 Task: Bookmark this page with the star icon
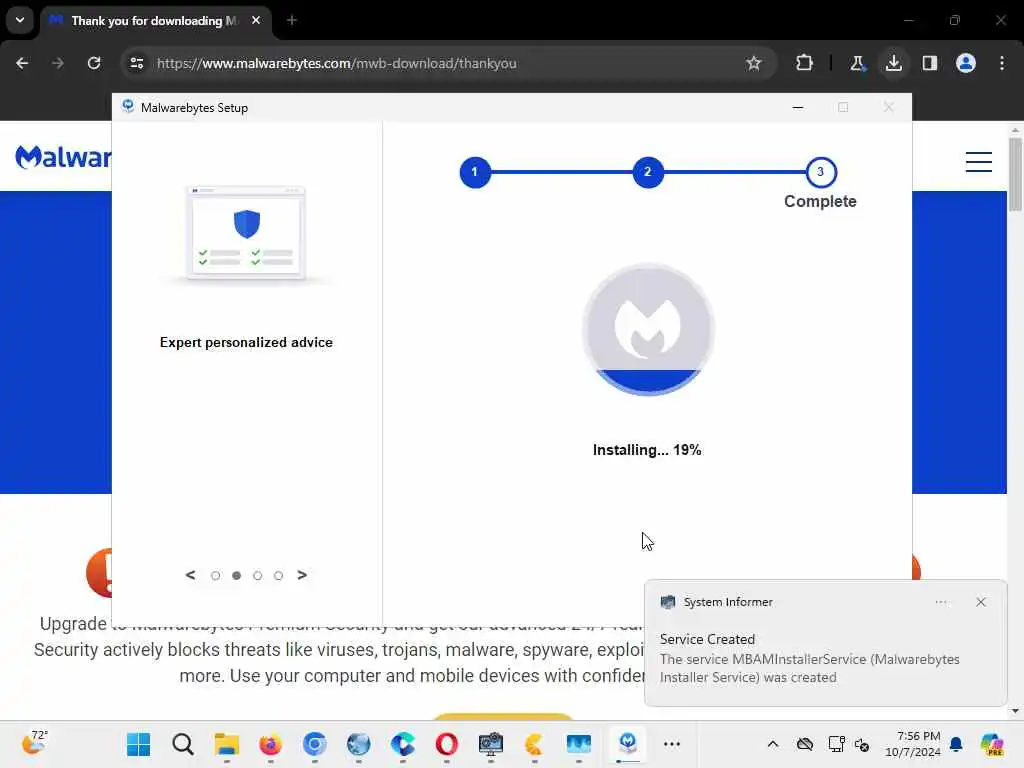[x=754, y=63]
